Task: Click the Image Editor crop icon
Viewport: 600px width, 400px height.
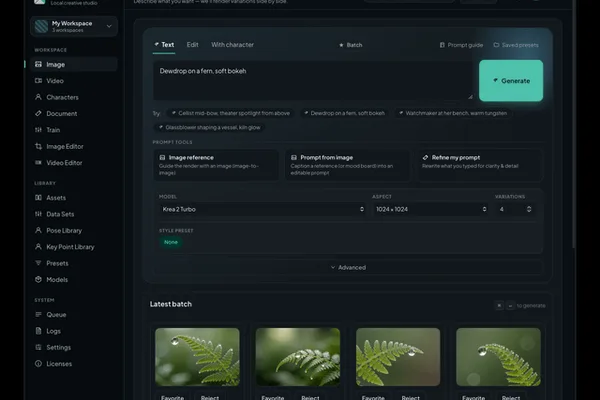Action: tap(38, 146)
